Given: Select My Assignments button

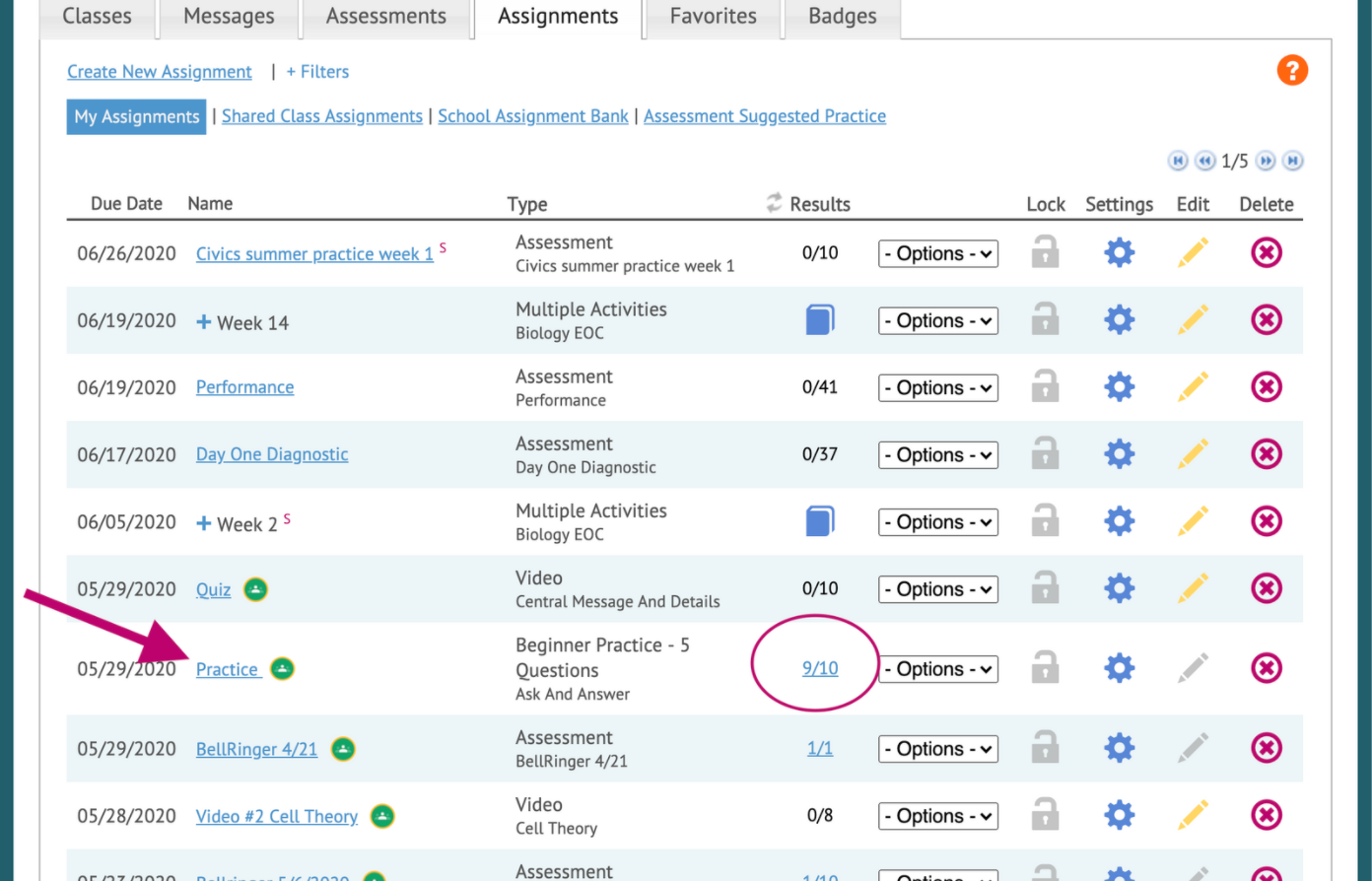Looking at the screenshot, I should pos(137,116).
